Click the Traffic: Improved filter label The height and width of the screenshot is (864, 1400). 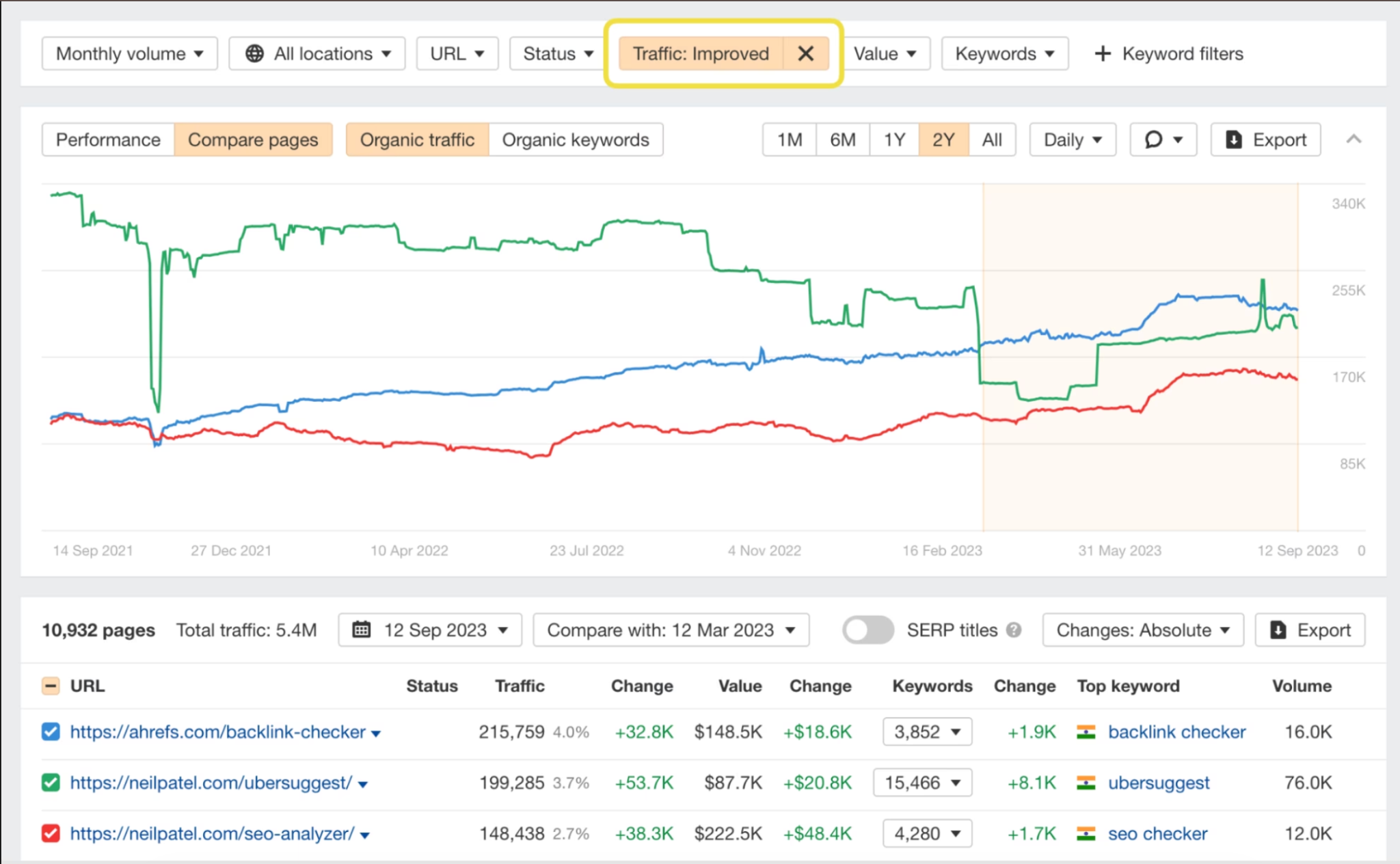pyautogui.click(x=701, y=53)
